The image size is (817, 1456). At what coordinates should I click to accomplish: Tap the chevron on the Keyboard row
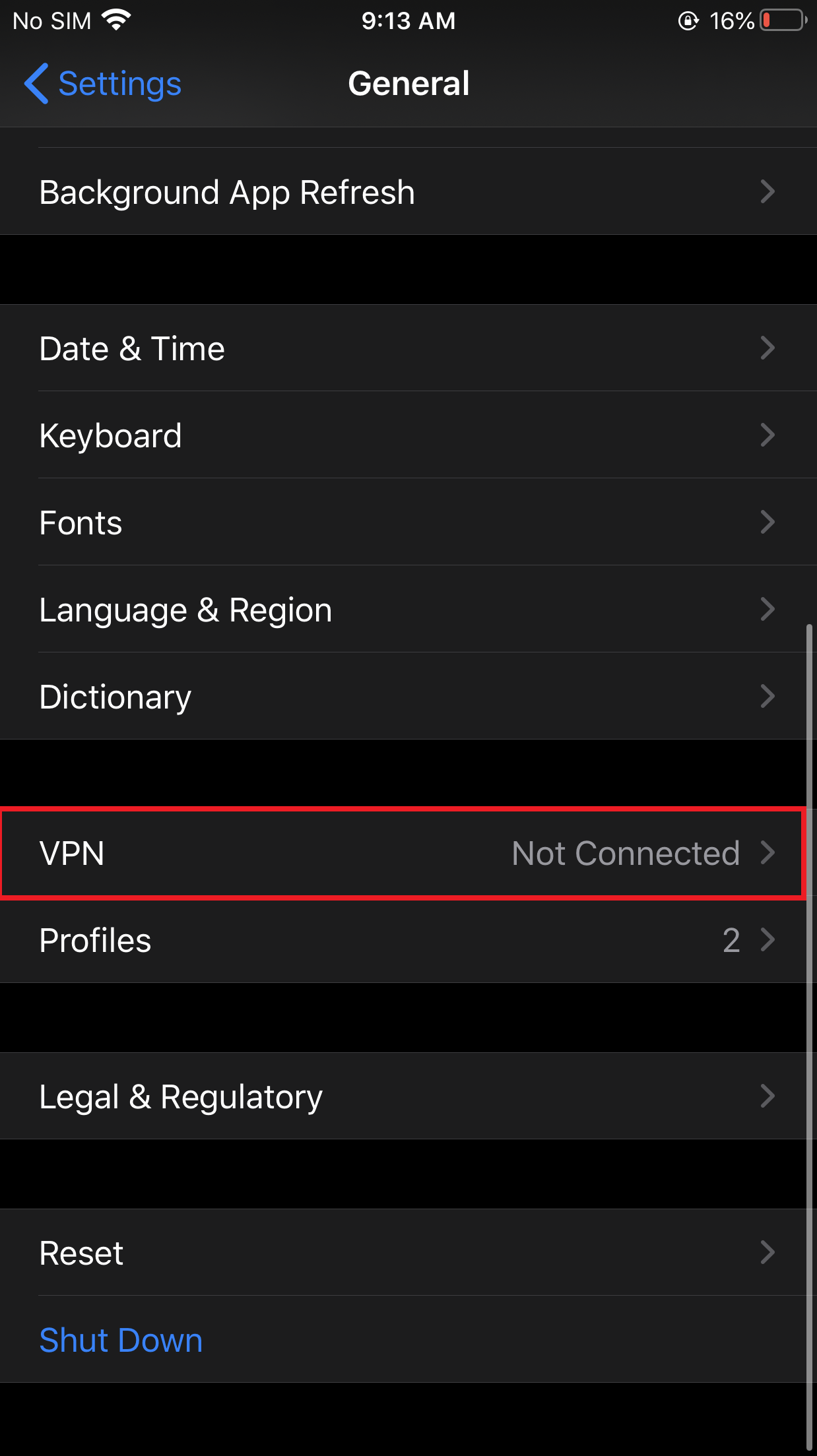(767, 435)
